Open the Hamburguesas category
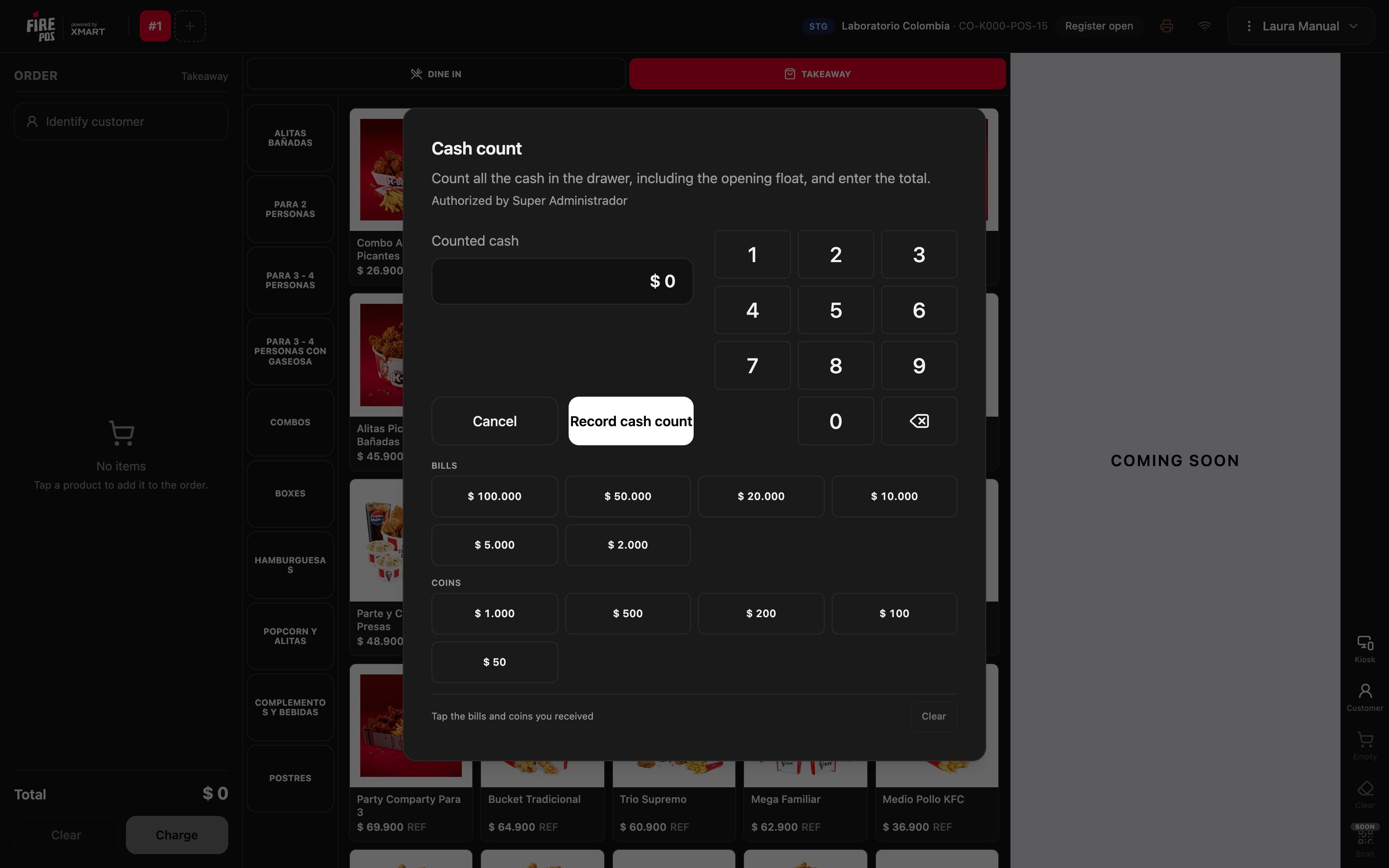Image resolution: width=1389 pixels, height=868 pixels. (290, 565)
